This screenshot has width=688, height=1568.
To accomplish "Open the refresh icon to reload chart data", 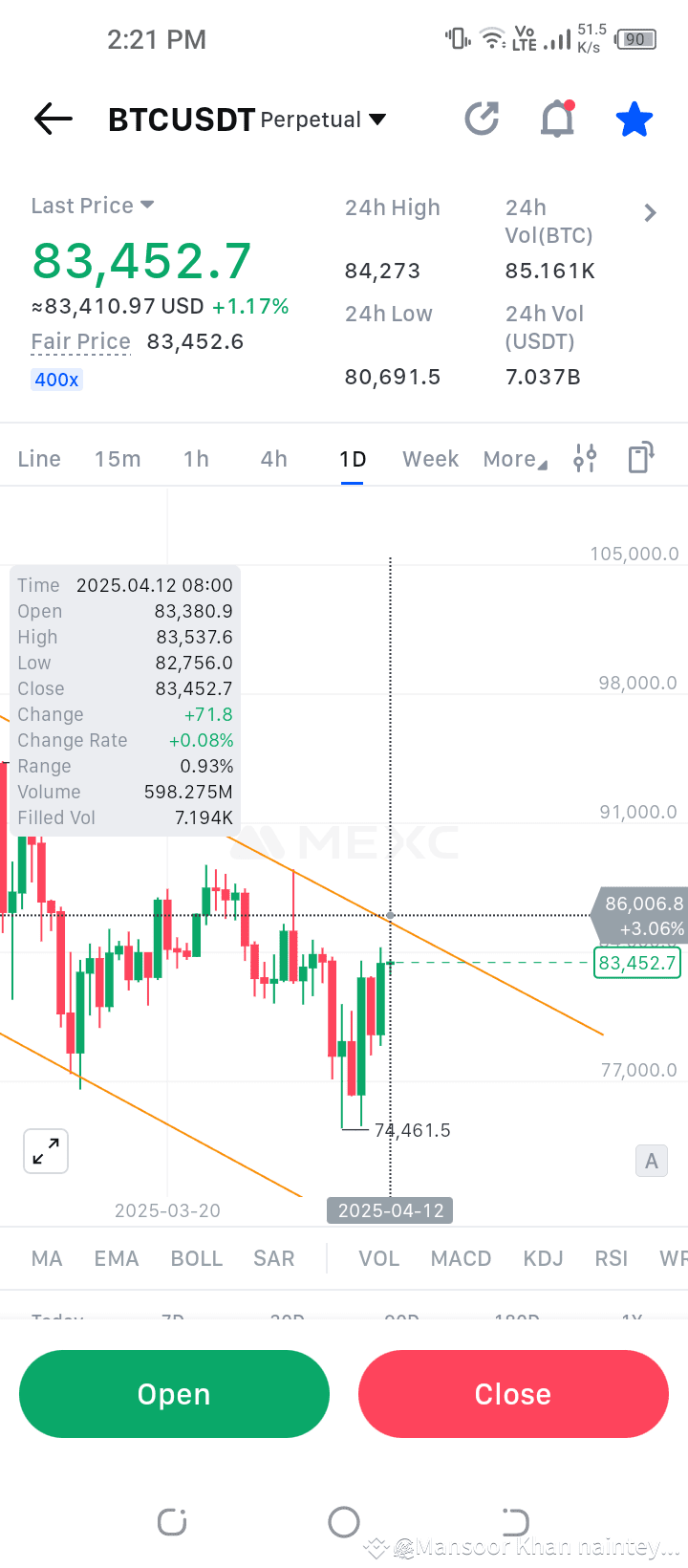I will click(x=482, y=119).
